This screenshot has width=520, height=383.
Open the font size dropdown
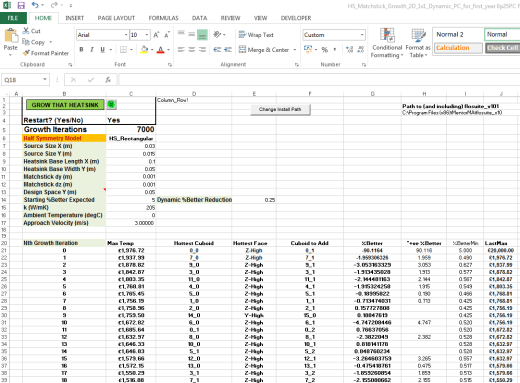click(x=147, y=35)
